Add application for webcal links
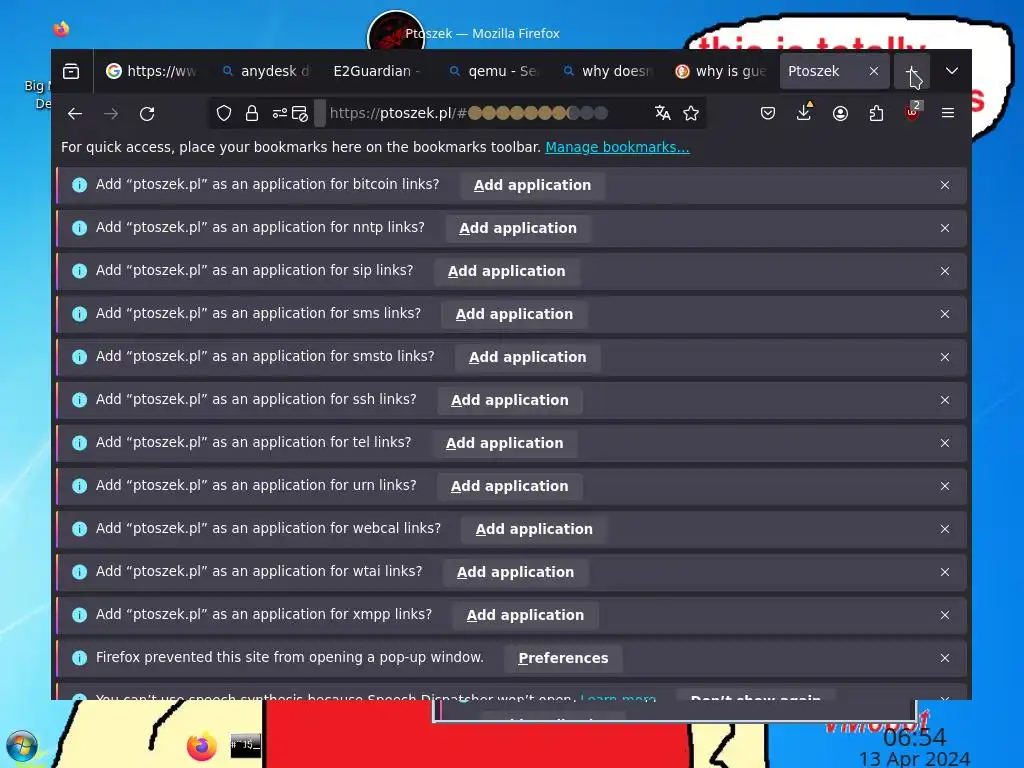 pos(534,529)
